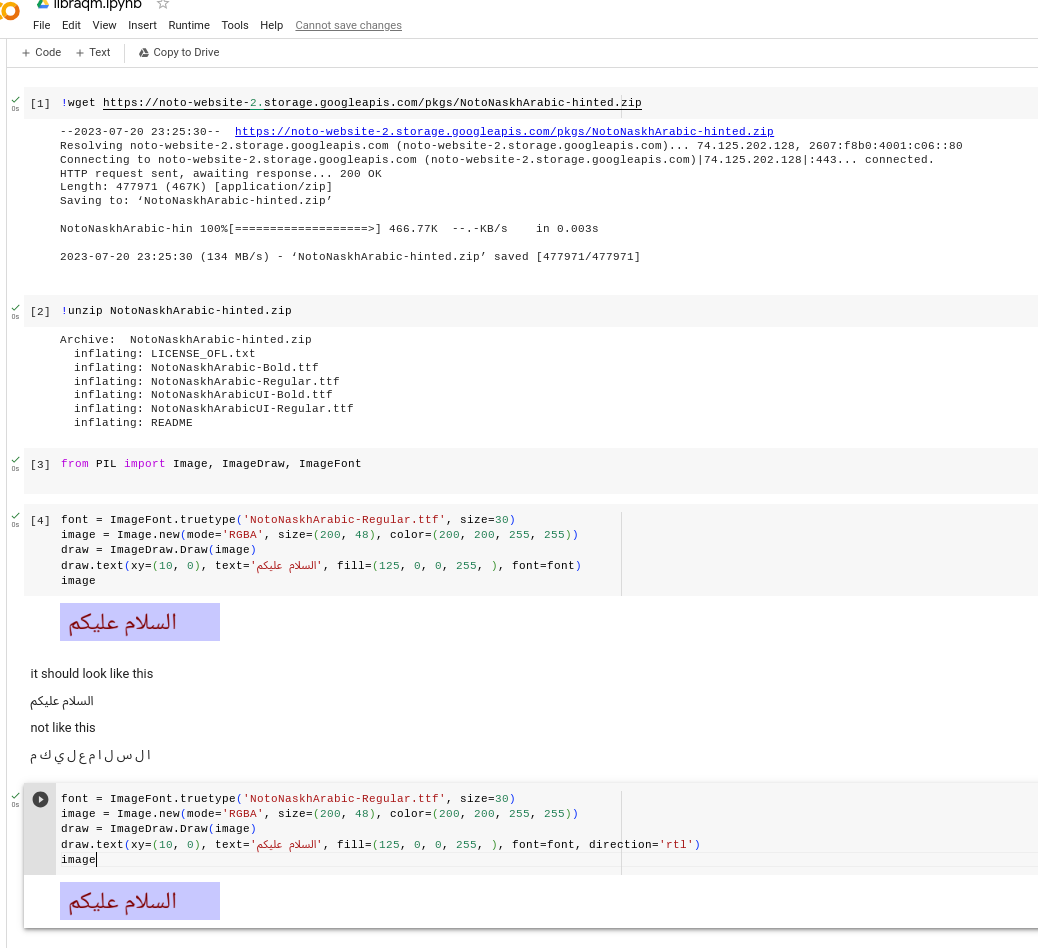Run the bottom code cell with the play button
Viewport: 1038px width, 948px height.
[x=40, y=799]
